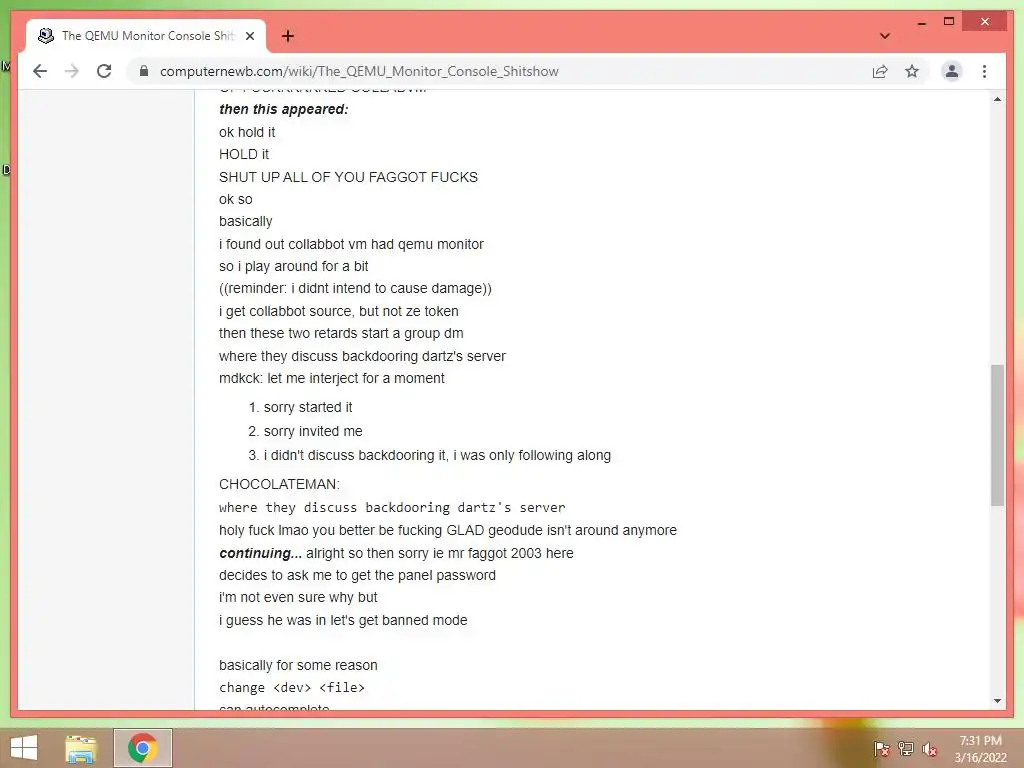Click the 'CHOCOLATEMAN:' heading line

pyautogui.click(x=279, y=484)
